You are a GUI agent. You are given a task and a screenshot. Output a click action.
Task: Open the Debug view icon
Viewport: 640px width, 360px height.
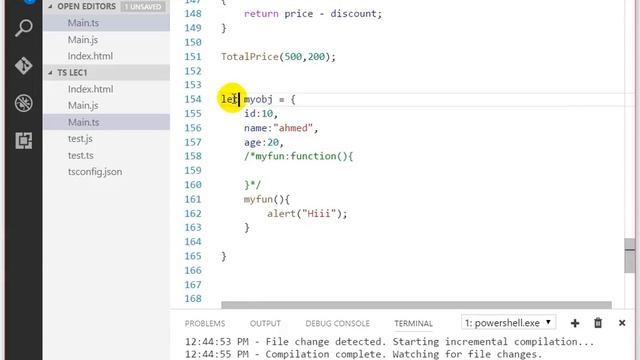(x=23, y=103)
